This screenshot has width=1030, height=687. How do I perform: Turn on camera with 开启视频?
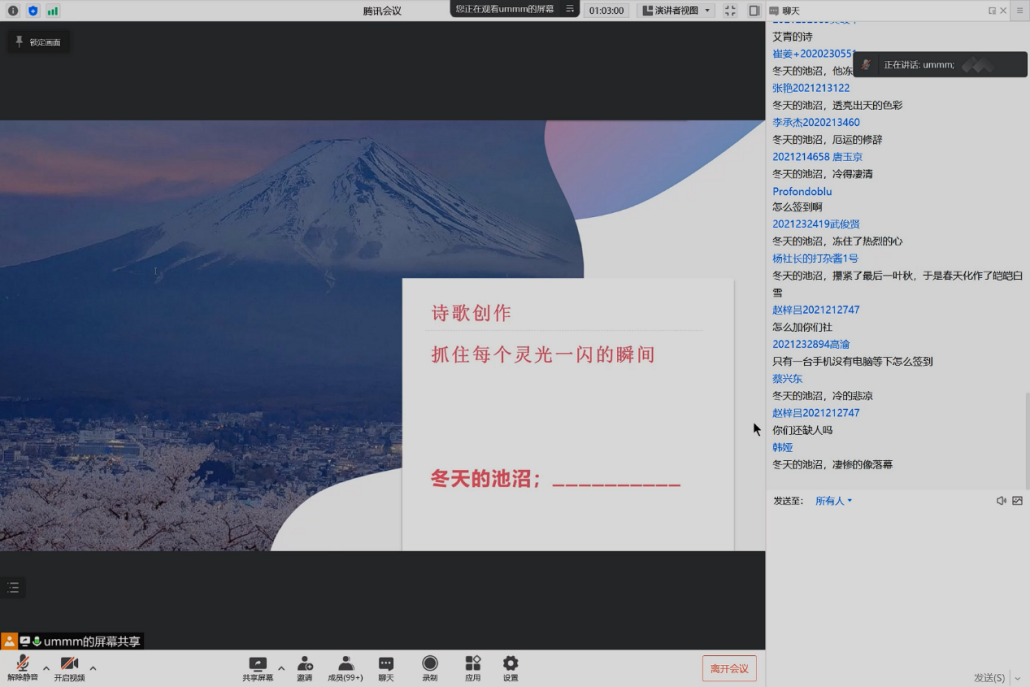pyautogui.click(x=69, y=667)
